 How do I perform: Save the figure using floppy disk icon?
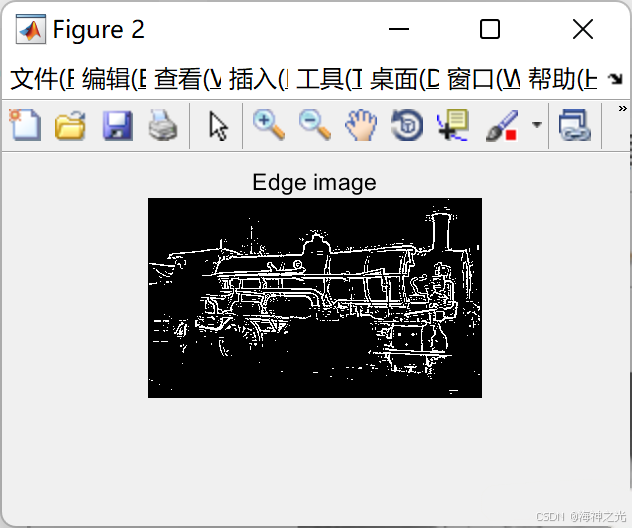pos(118,126)
